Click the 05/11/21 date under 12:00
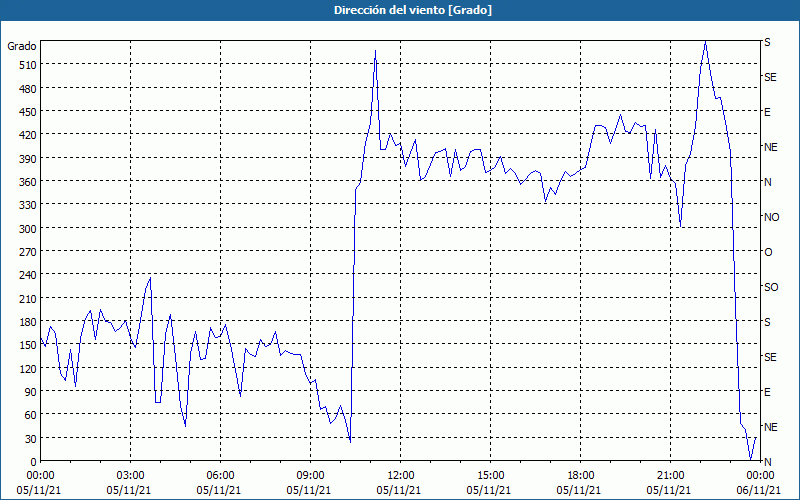The image size is (800, 500). coord(399,490)
